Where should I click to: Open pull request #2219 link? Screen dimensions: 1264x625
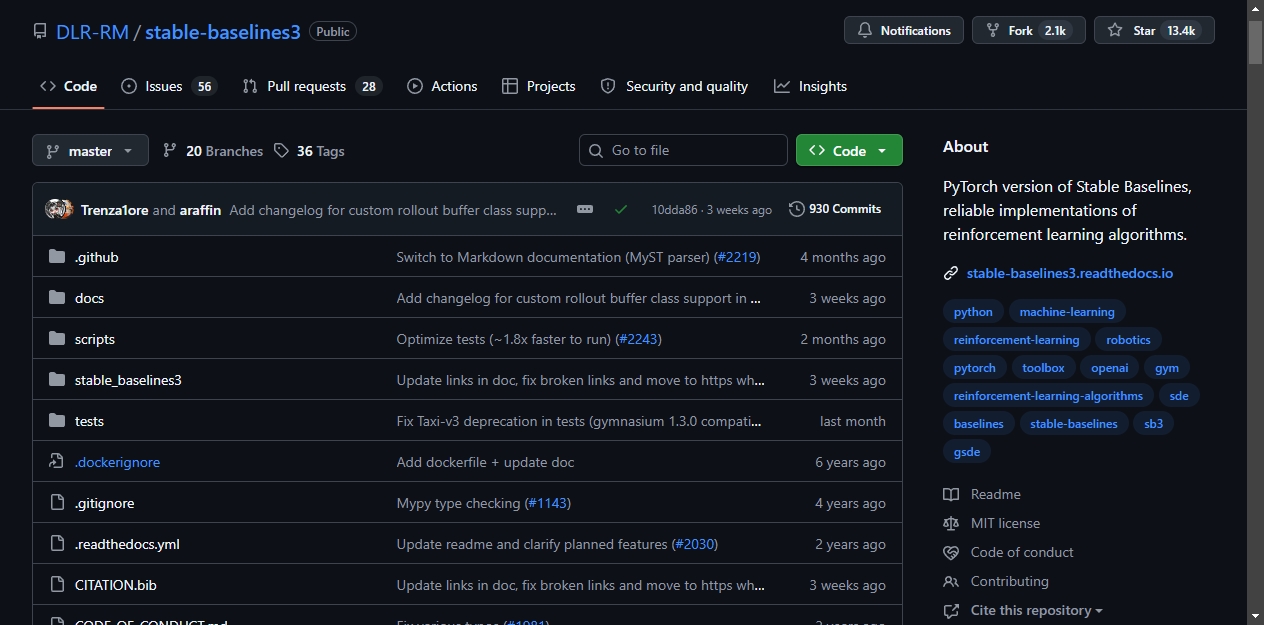pos(736,257)
